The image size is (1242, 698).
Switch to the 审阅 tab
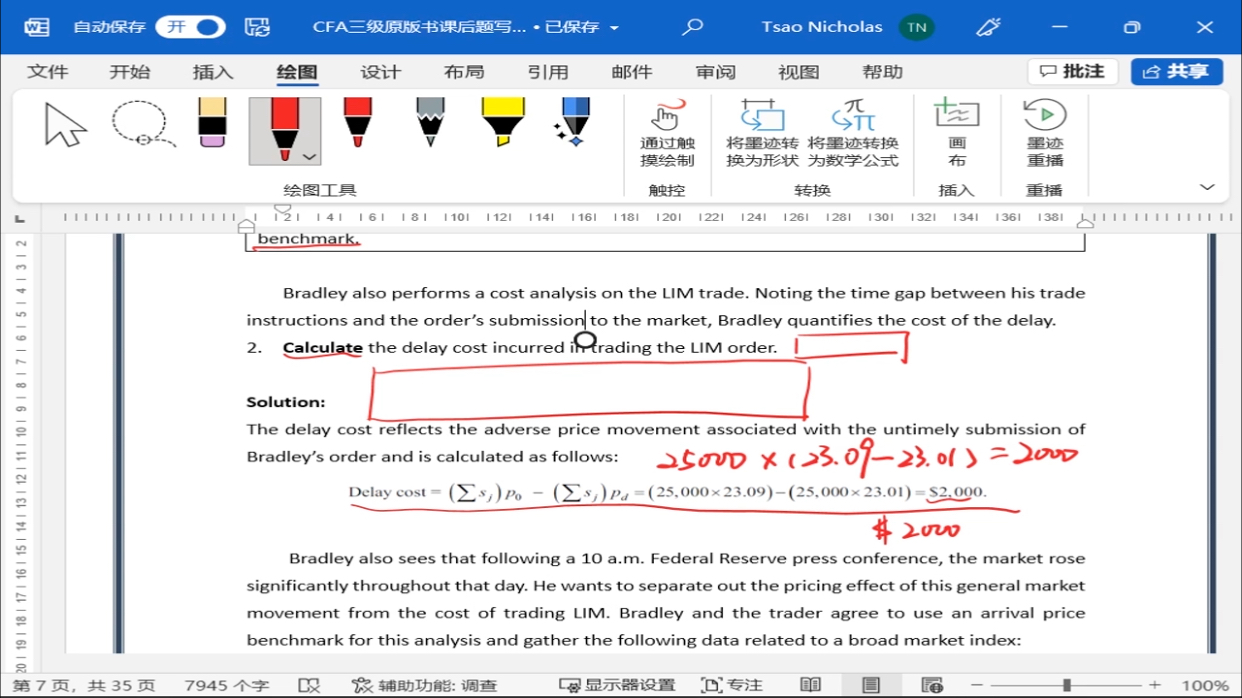click(x=716, y=72)
